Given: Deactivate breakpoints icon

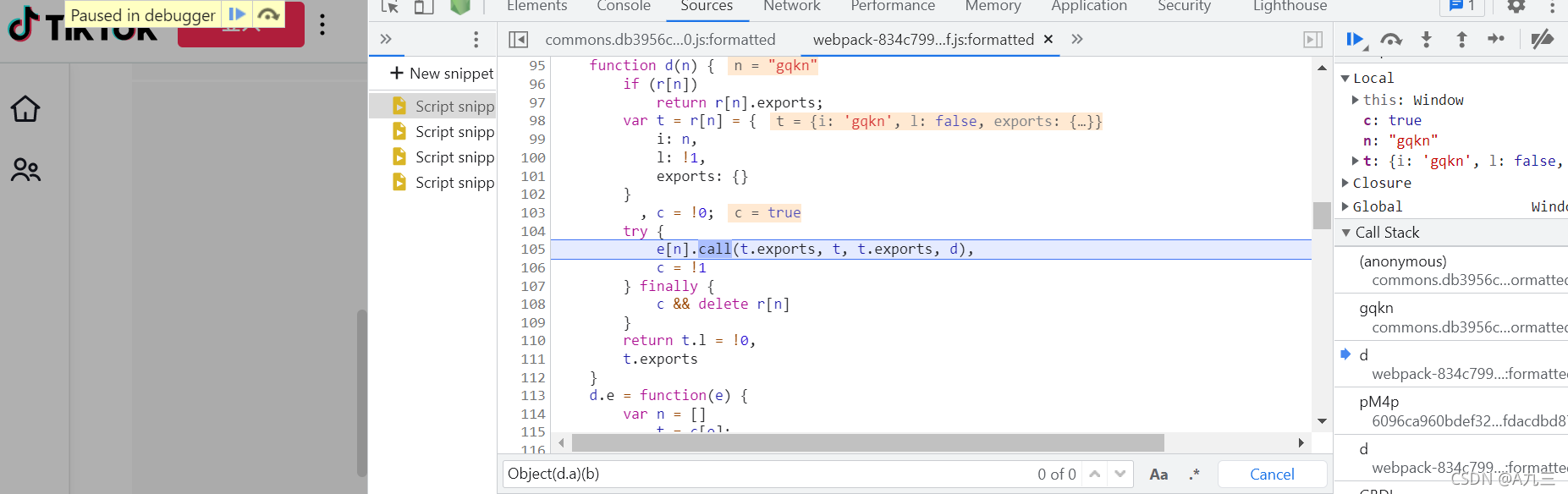Looking at the screenshot, I should [1543, 39].
